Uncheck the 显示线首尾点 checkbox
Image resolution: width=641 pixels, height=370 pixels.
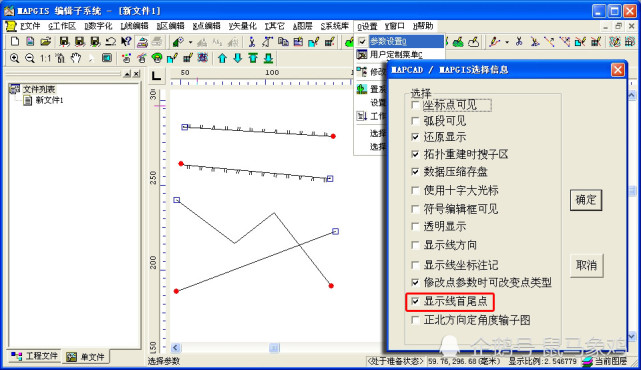tap(415, 301)
